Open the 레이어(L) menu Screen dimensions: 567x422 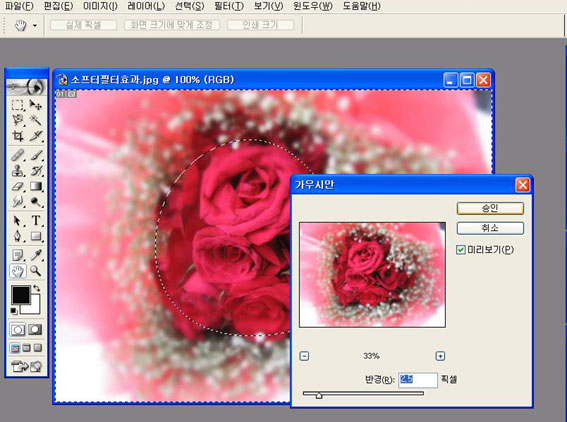coord(146,6)
